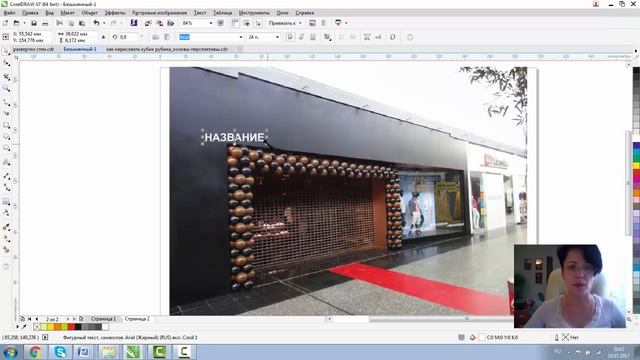Switch to развертки стен.cdr document tab
Image resolution: width=640 pixels, height=360 pixels.
pyautogui.click(x=33, y=49)
